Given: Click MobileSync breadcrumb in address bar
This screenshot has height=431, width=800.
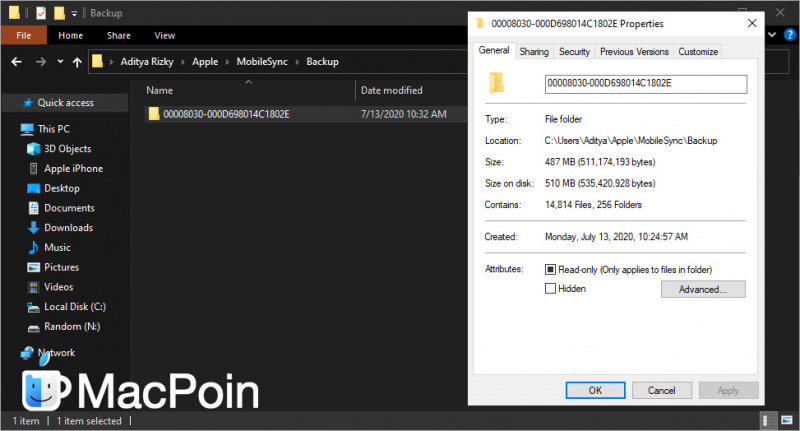Looking at the screenshot, I should pyautogui.click(x=262, y=62).
